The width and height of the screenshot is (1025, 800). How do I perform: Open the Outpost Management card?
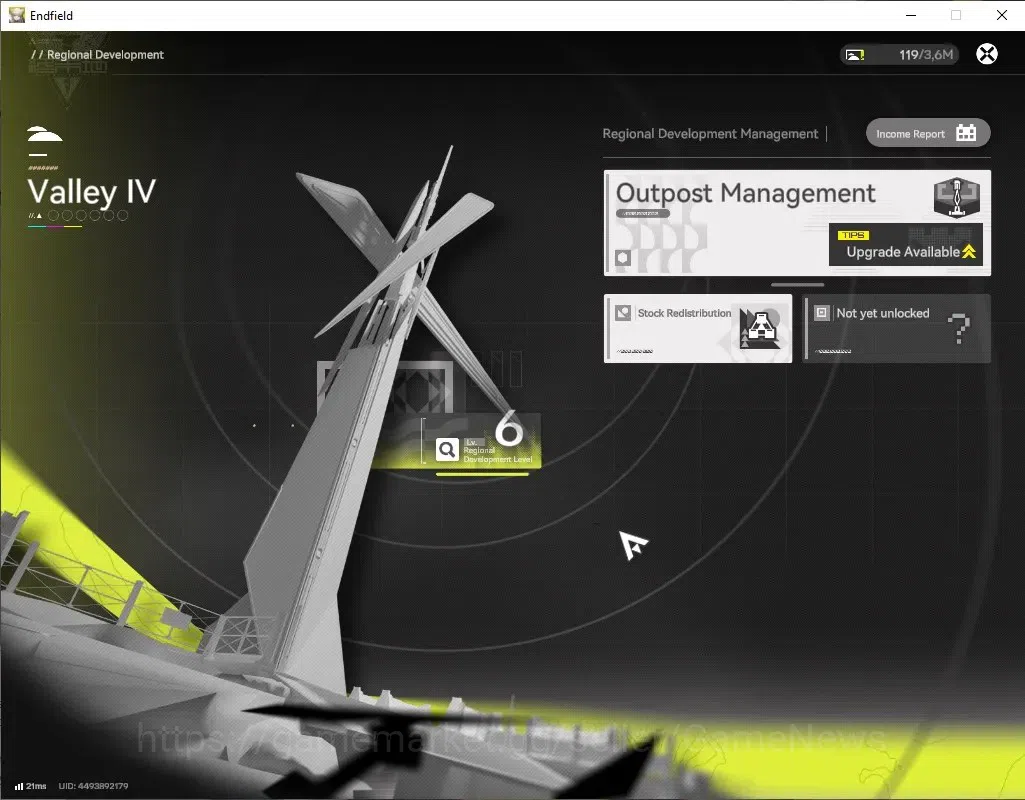[x=797, y=223]
